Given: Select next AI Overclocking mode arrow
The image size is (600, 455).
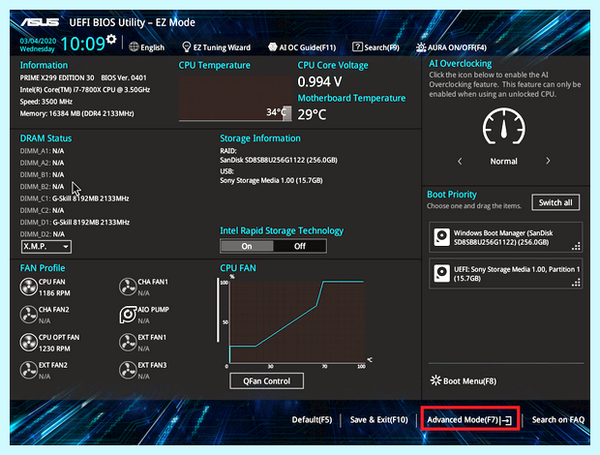Looking at the screenshot, I should coord(548,161).
